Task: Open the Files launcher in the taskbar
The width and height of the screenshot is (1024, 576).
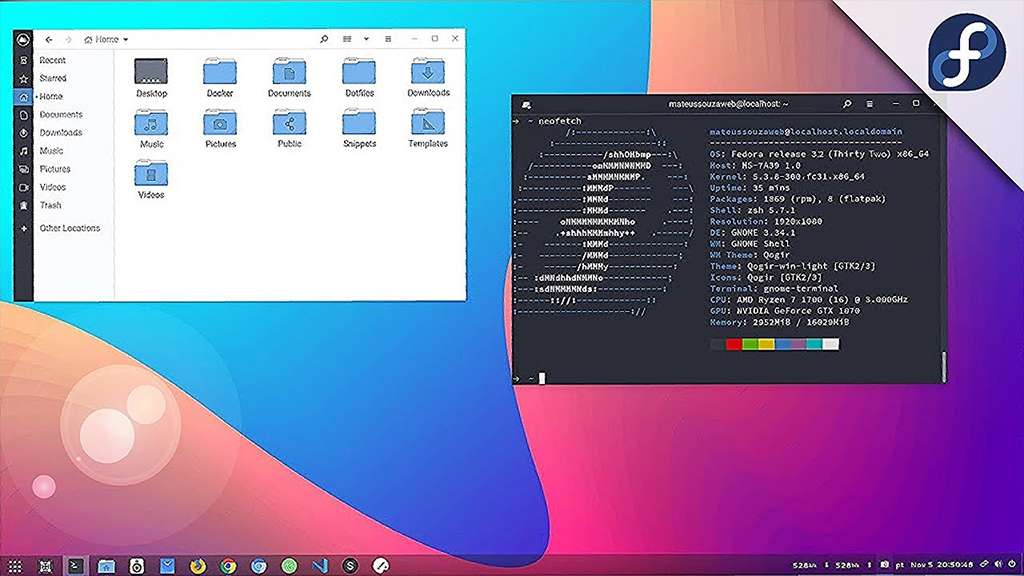Action: pos(106,566)
